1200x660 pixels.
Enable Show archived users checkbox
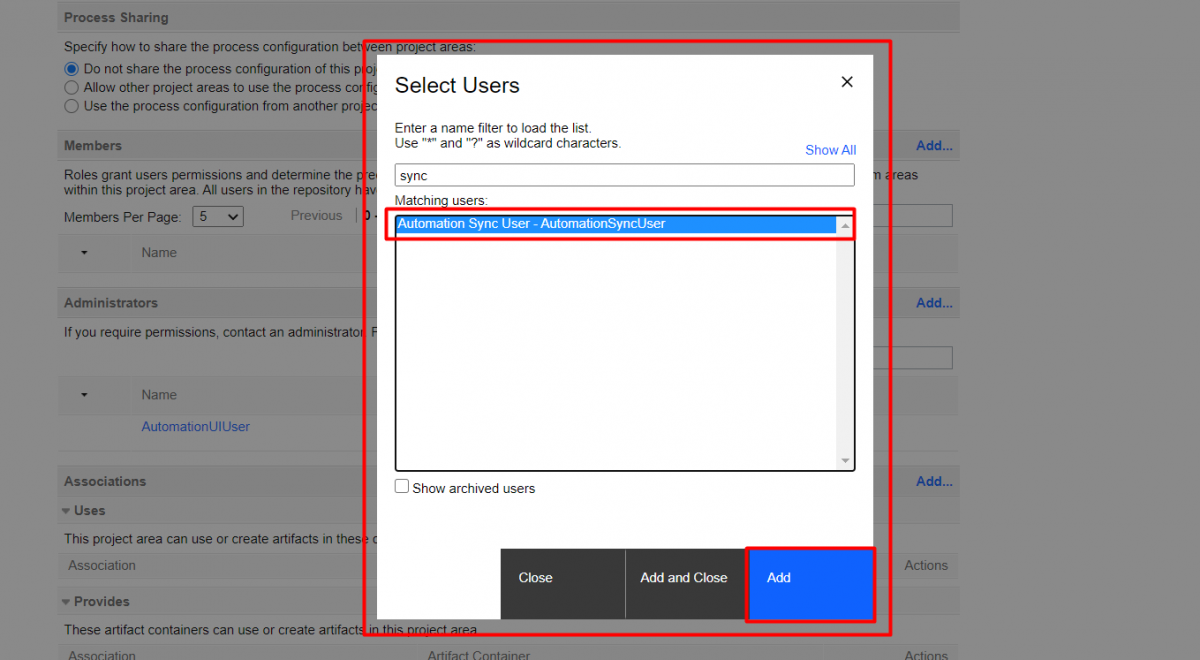coord(402,487)
